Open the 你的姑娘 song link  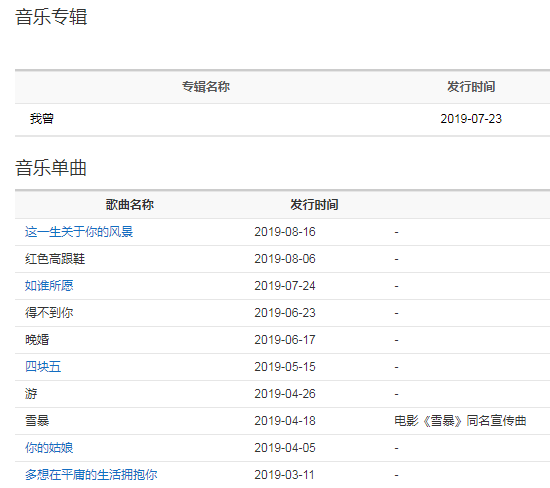tap(49, 448)
